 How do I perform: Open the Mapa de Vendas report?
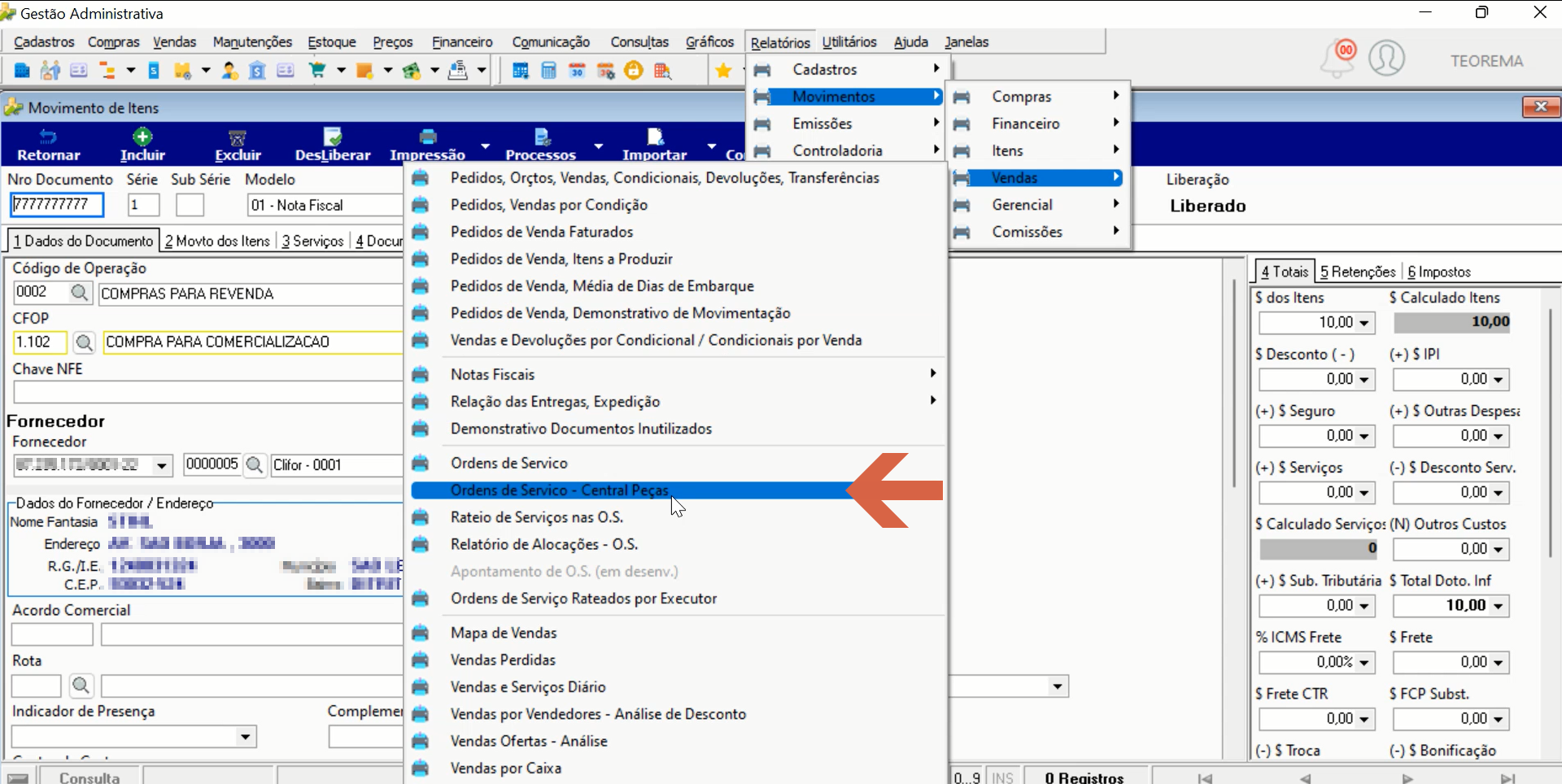pyautogui.click(x=504, y=633)
